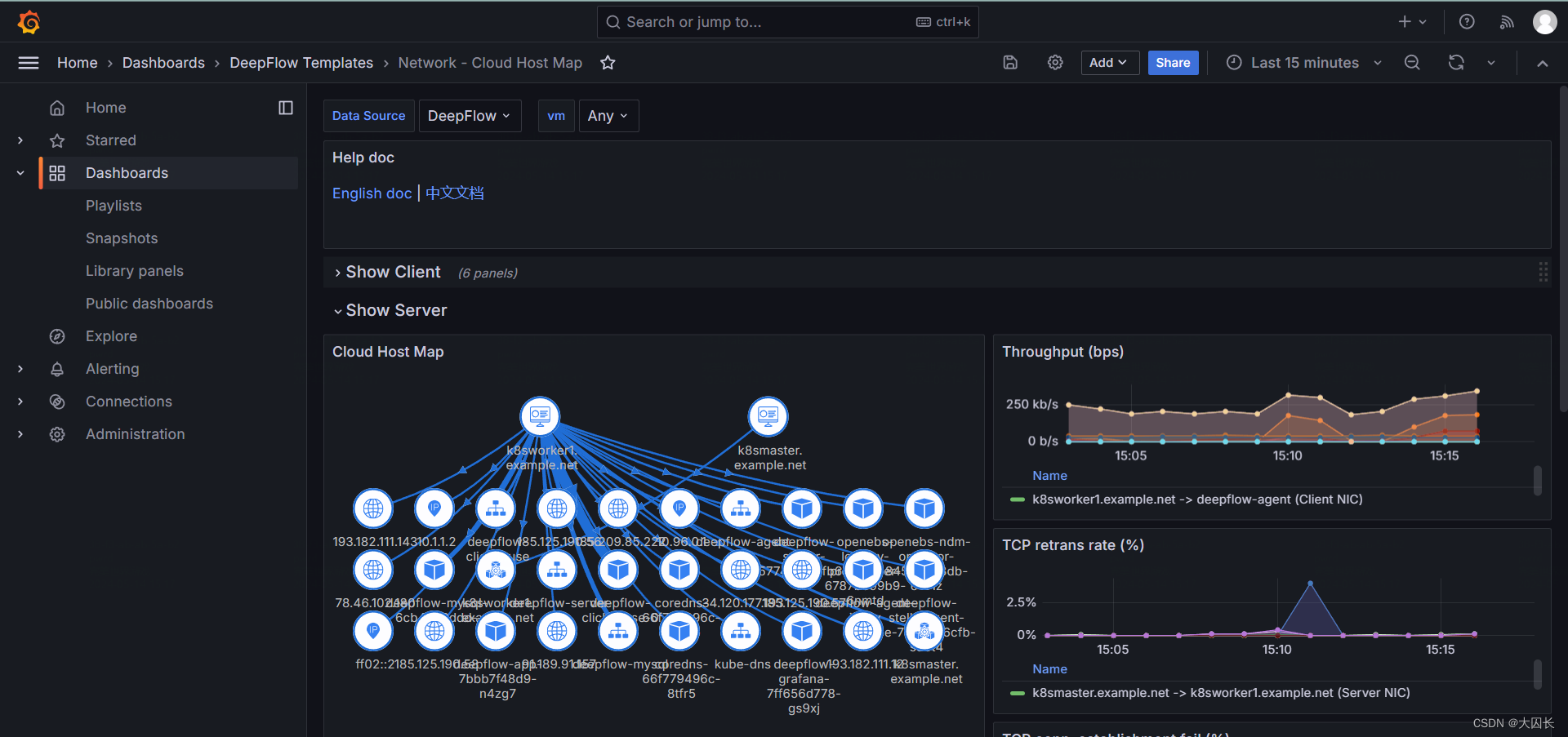This screenshot has width=1568, height=737.
Task: Open Playlists in sidebar
Action: [x=114, y=206]
